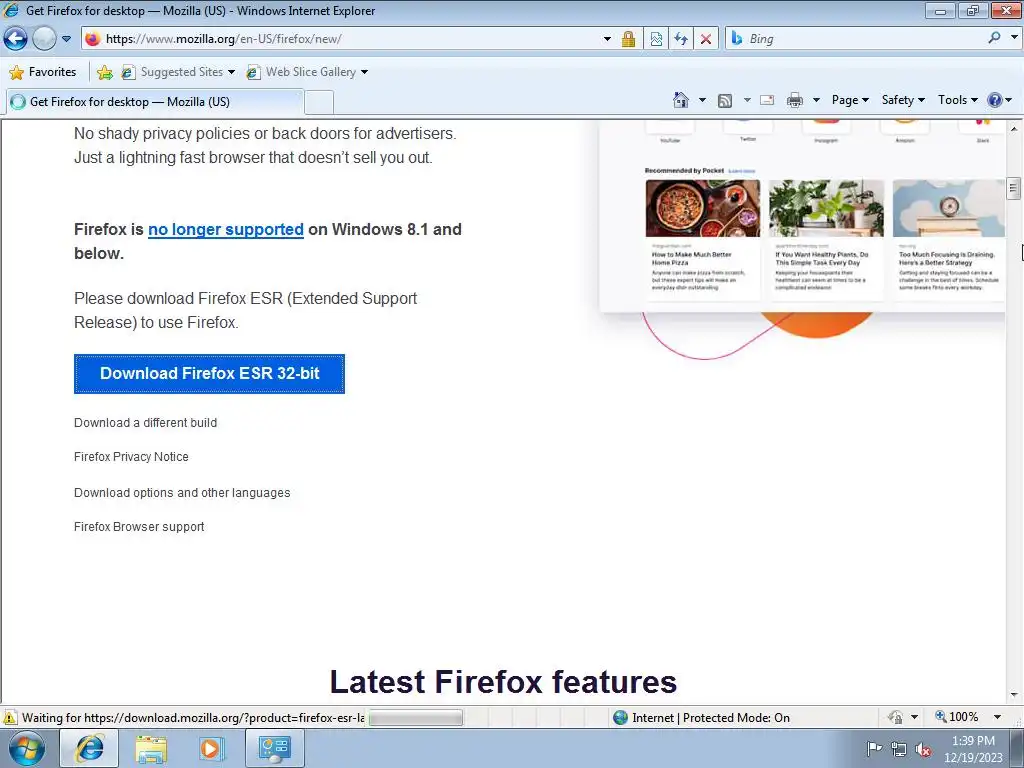Click the search magnifier icon
This screenshot has width=1024, height=768.
994,38
